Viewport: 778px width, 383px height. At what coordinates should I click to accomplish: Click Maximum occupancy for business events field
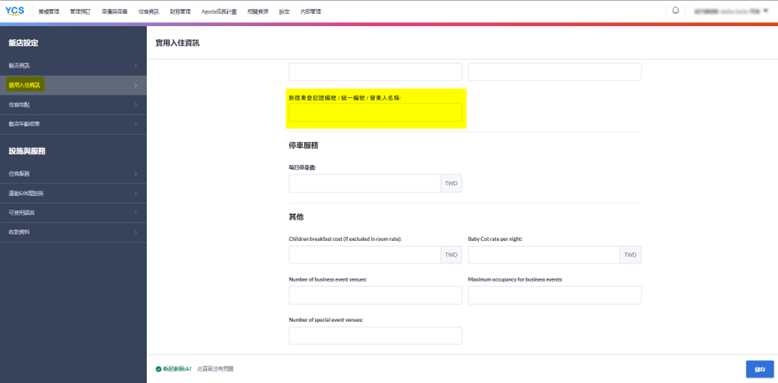click(x=555, y=295)
